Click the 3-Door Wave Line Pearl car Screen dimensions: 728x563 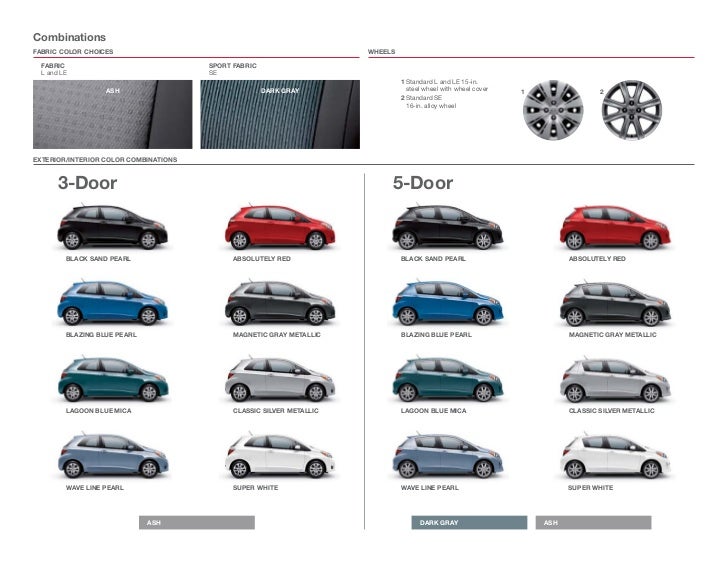pos(113,455)
